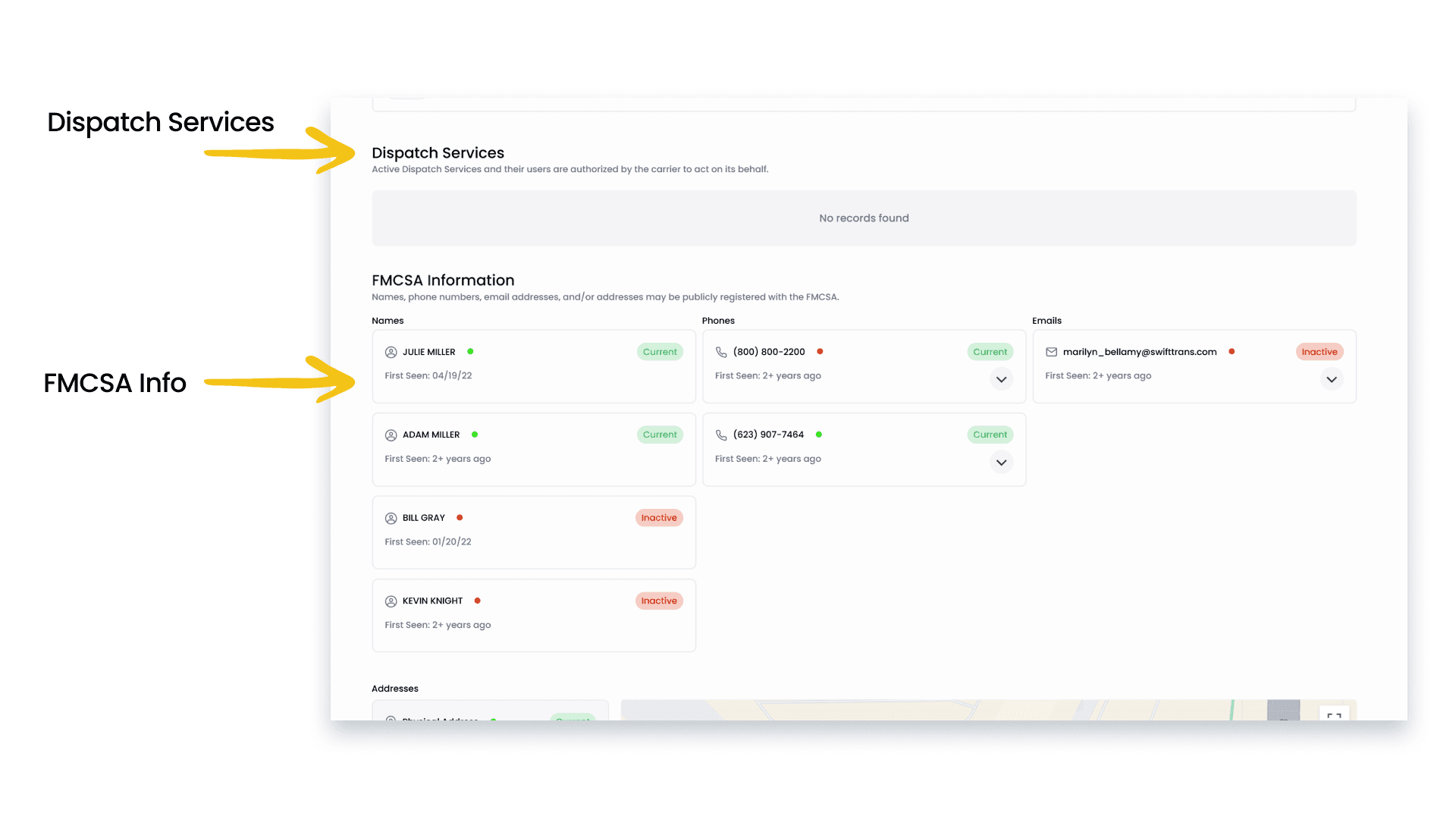Viewport: 1456px width, 819px height.
Task: Click the Inactive badge on BILL GRAY
Action: pyautogui.click(x=659, y=518)
